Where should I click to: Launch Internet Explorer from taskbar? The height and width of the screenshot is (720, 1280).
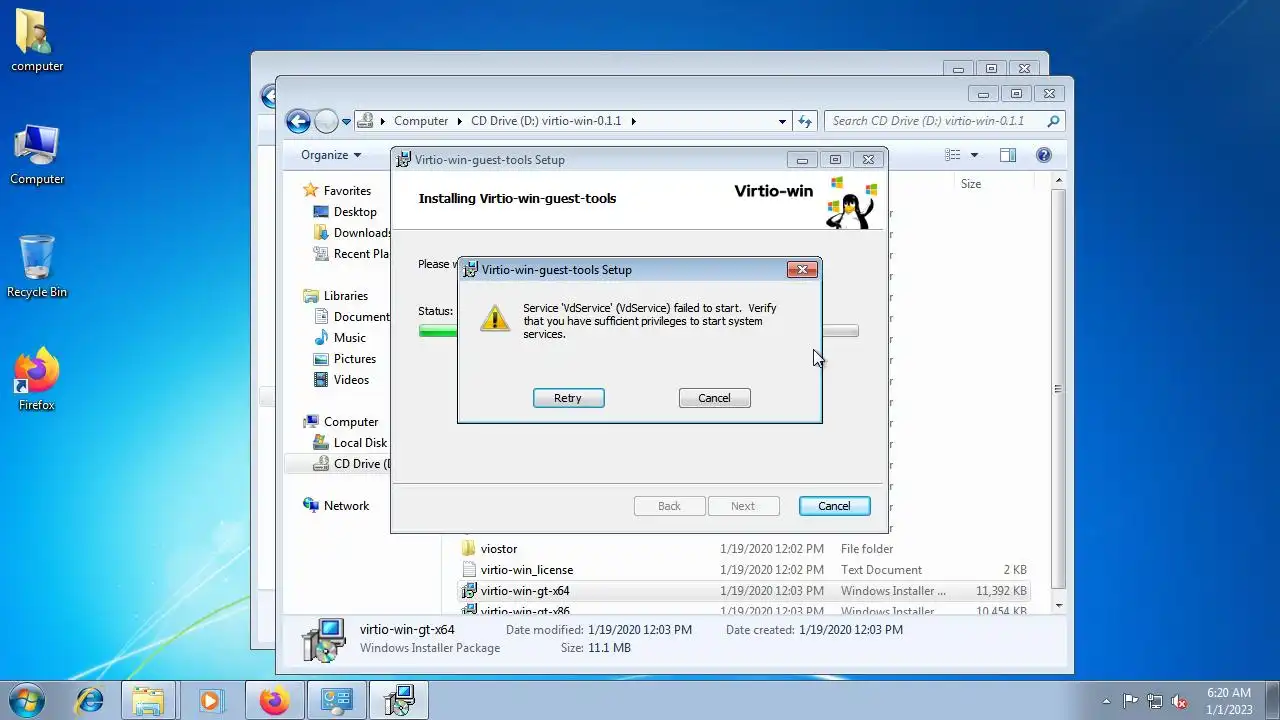(x=90, y=701)
